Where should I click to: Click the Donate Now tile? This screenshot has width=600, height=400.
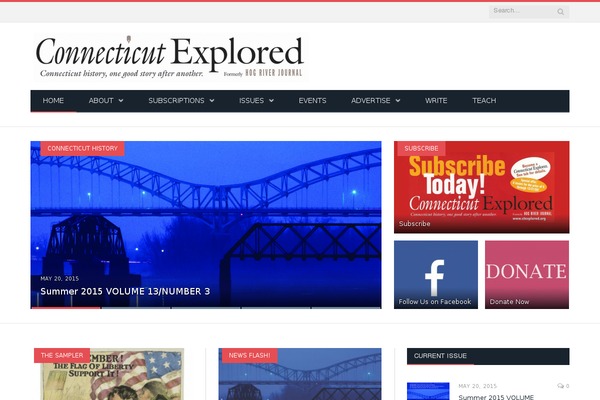[527, 274]
